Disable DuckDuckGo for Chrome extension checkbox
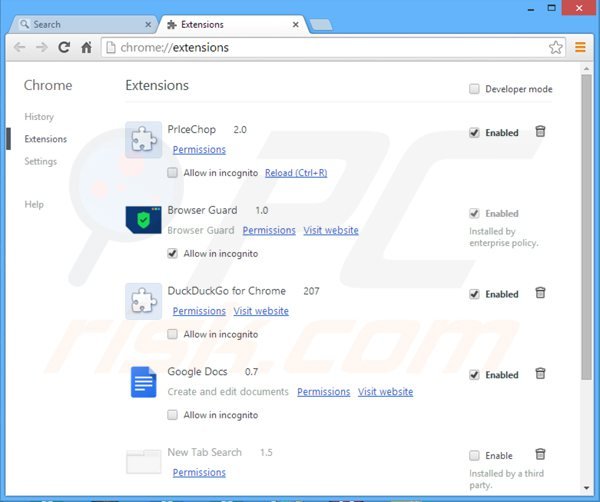The image size is (600, 502). tap(474, 294)
